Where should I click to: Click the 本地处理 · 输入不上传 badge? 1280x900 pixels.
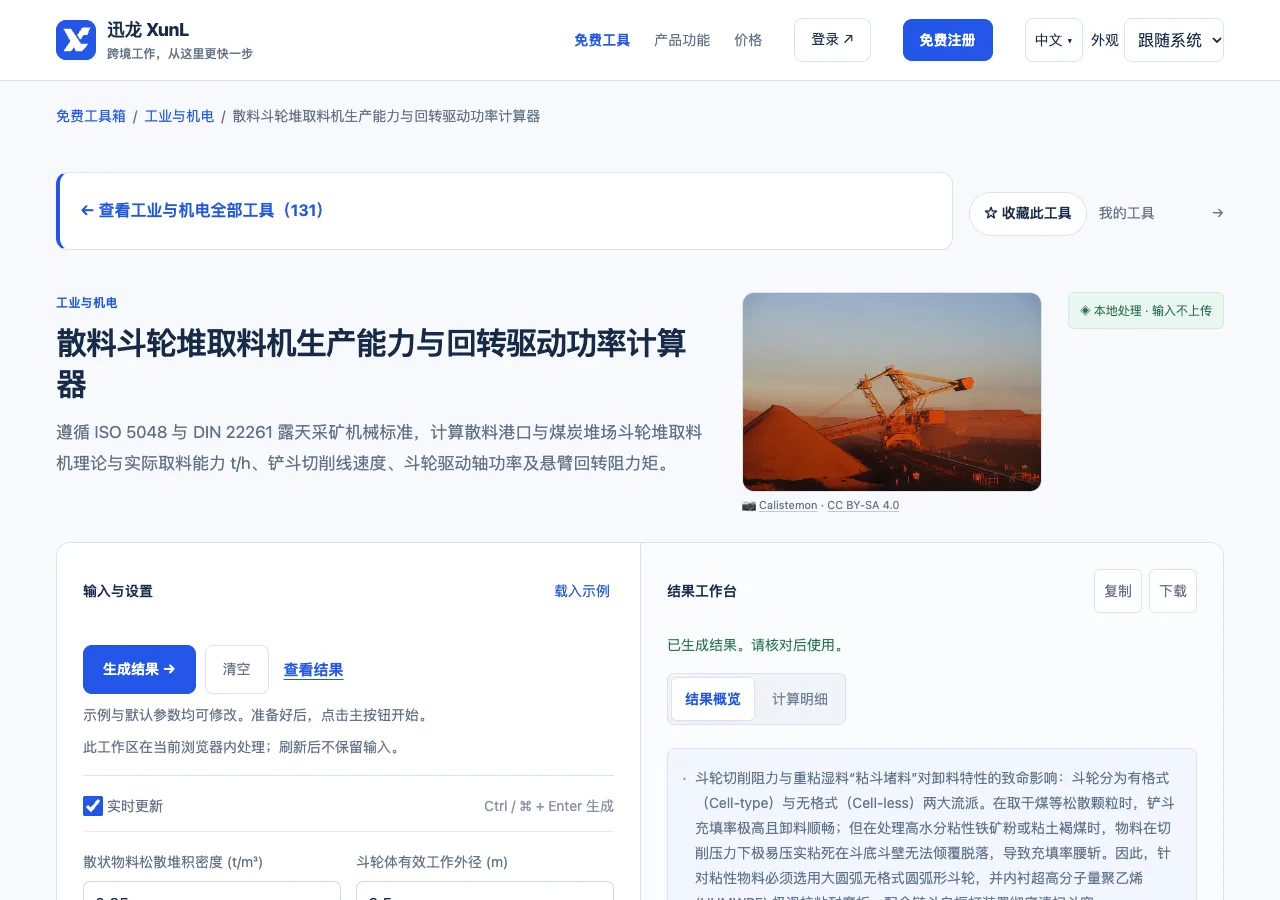tap(1146, 310)
